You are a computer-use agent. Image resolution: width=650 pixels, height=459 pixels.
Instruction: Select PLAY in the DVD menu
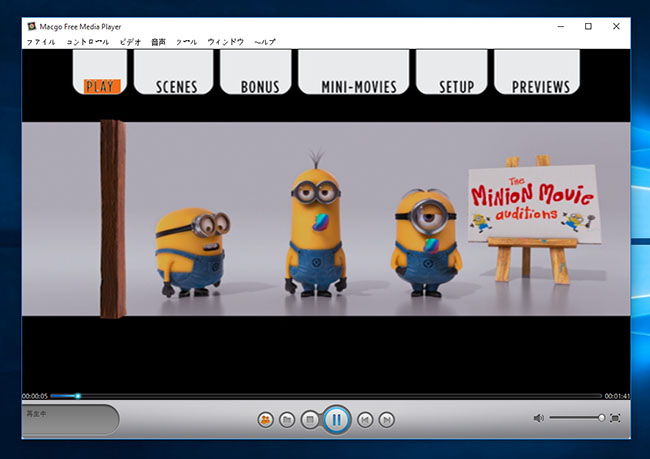pos(101,86)
